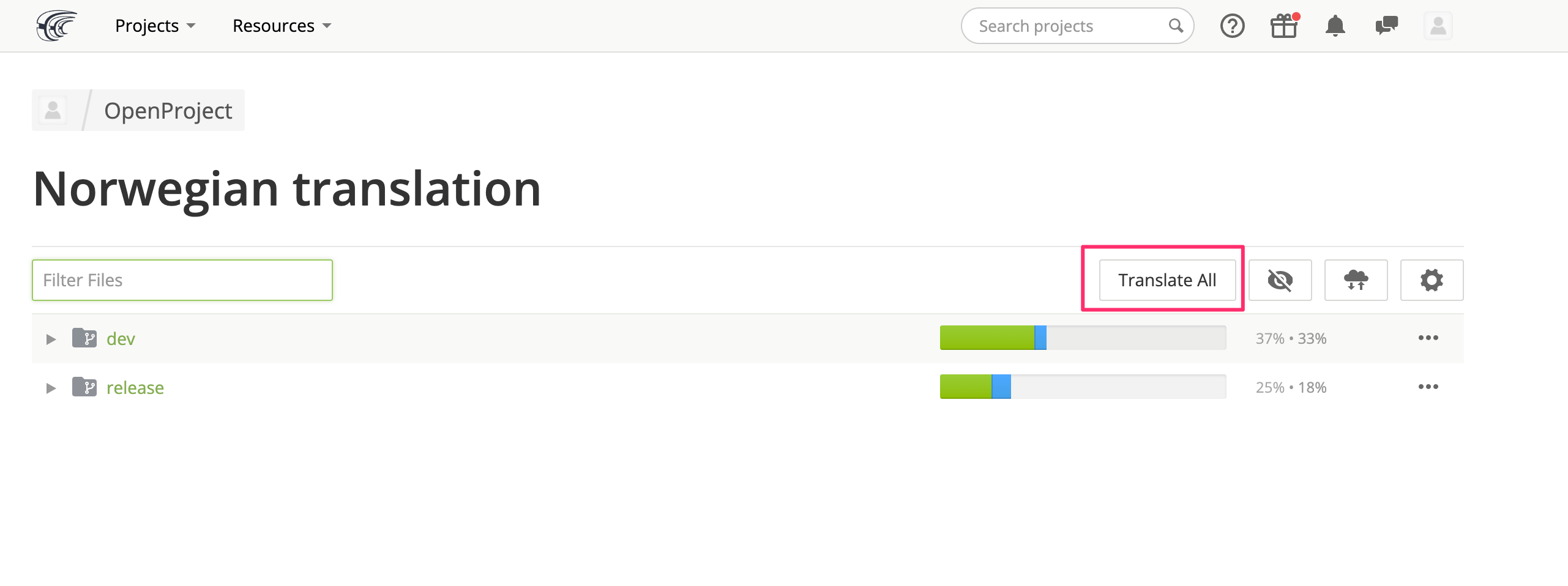The image size is (1568, 586).
Task: Open the Resources menu
Action: [281, 26]
